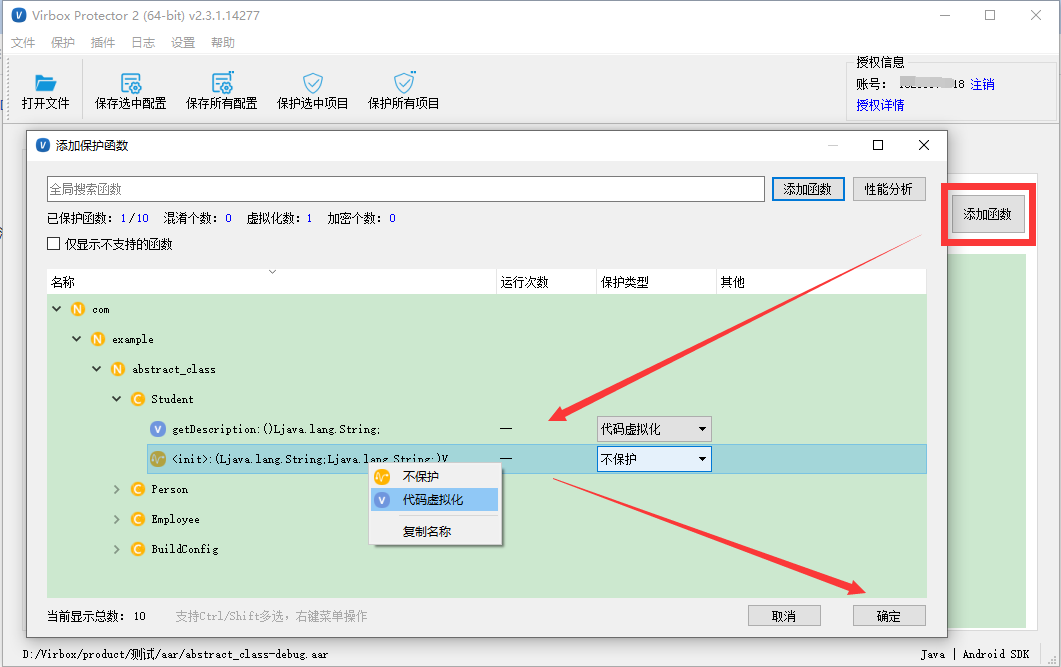Click Save All Configs (保存所有配置) icon
1061x667 pixels.
click(222, 83)
